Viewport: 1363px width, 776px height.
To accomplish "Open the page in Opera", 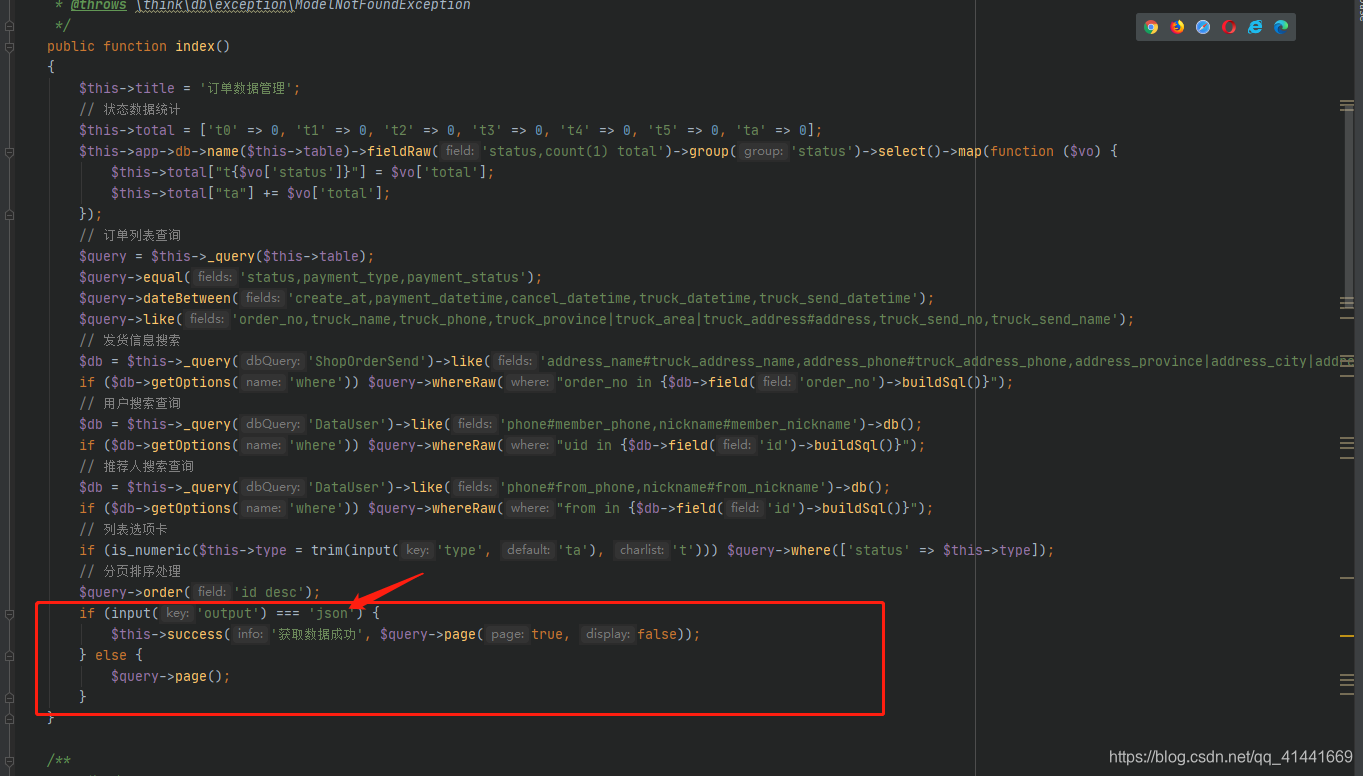I will pyautogui.click(x=1228, y=27).
